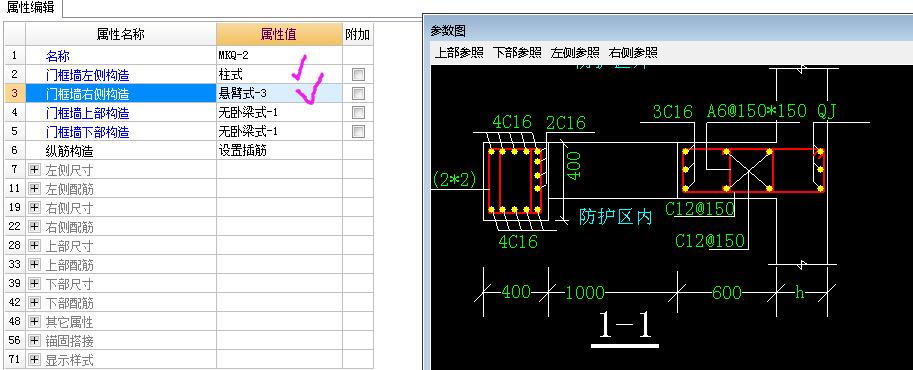Click plus icon beside 显示样式
The image size is (913, 370).
click(34, 360)
